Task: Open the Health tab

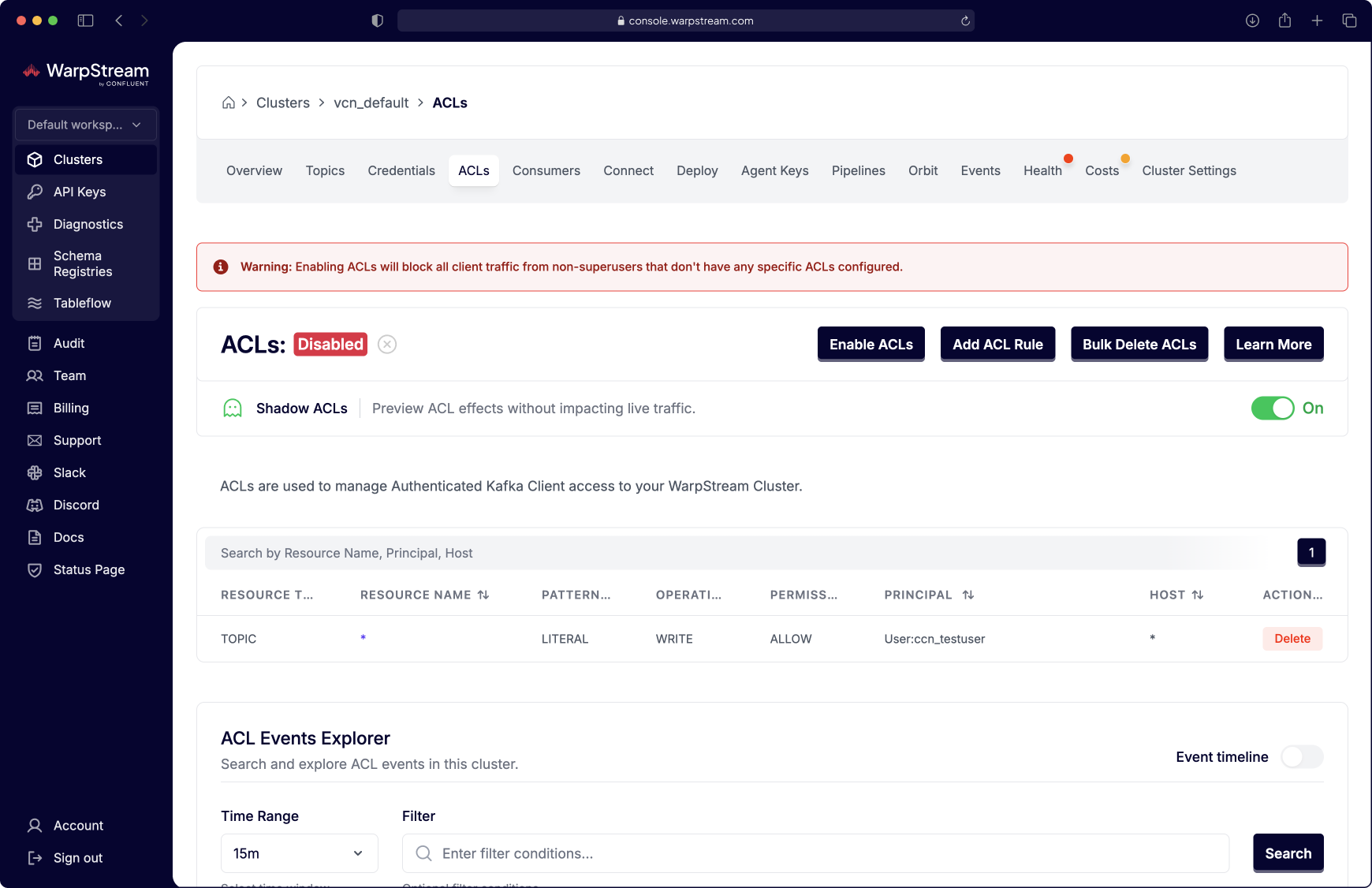Action: [1042, 170]
